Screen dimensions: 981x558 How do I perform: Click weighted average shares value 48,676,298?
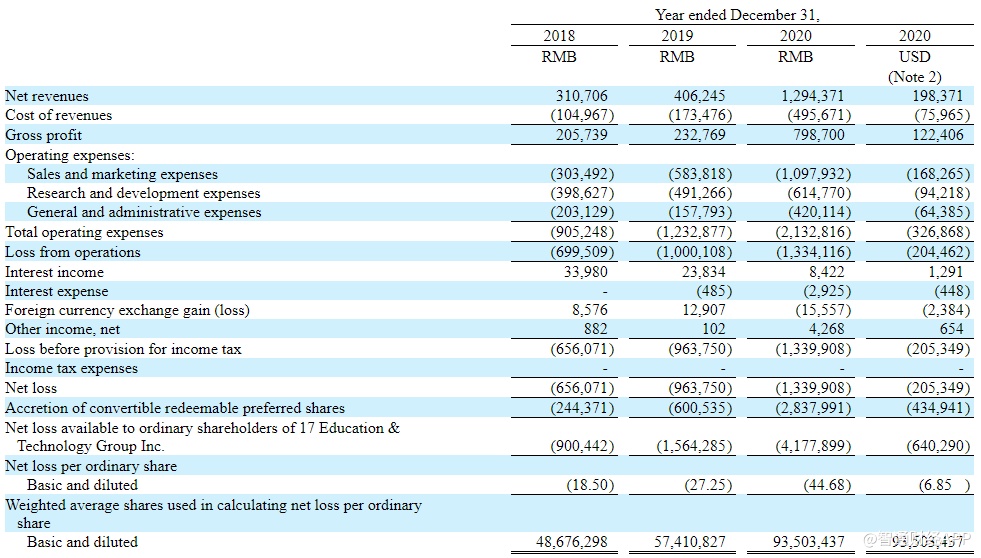coord(571,542)
